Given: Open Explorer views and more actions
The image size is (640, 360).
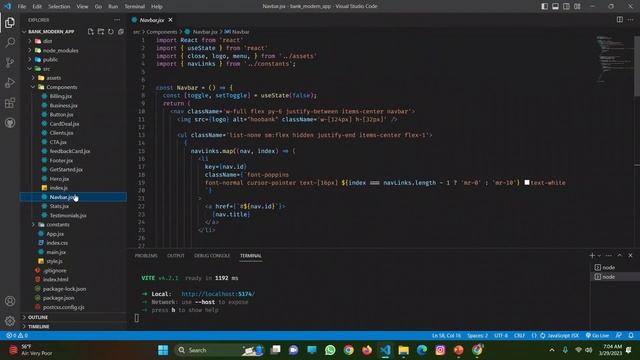Looking at the screenshot, I should click(x=117, y=20).
